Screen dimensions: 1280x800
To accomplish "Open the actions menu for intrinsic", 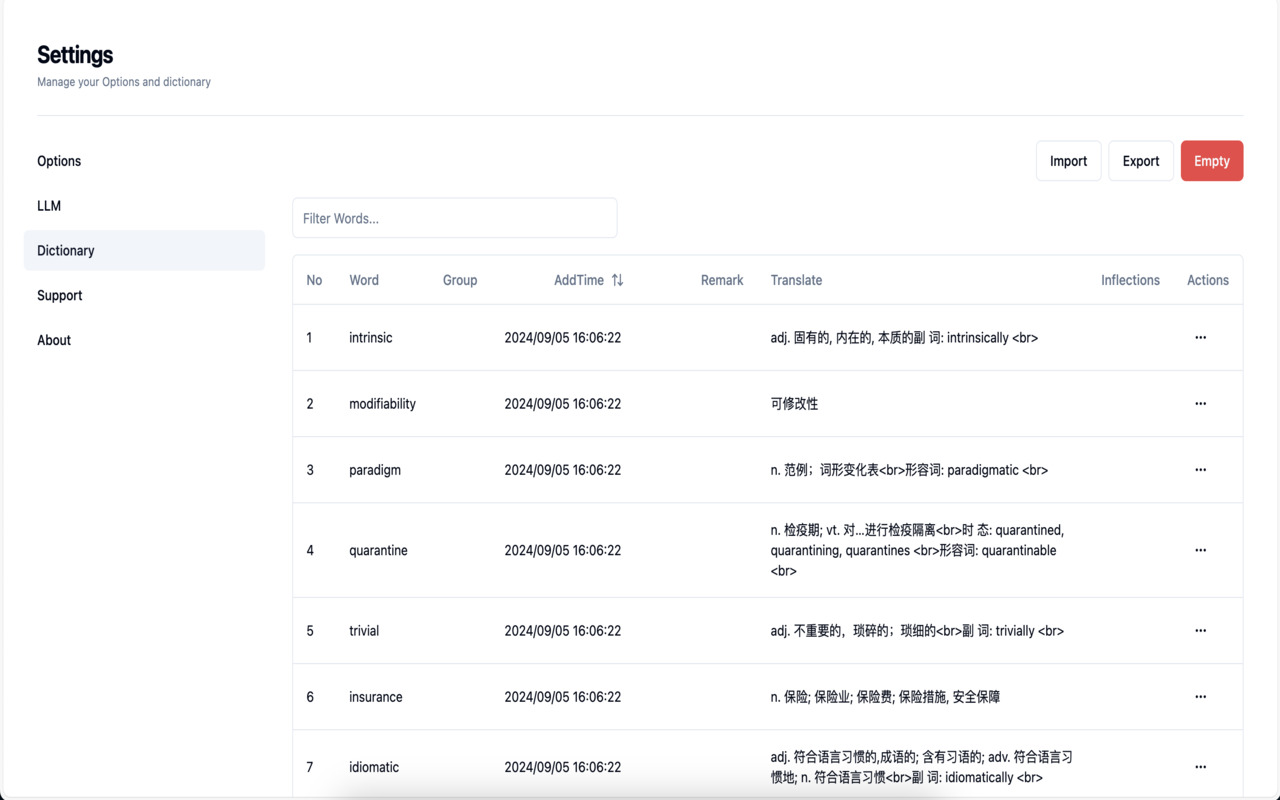I will [x=1200, y=337].
